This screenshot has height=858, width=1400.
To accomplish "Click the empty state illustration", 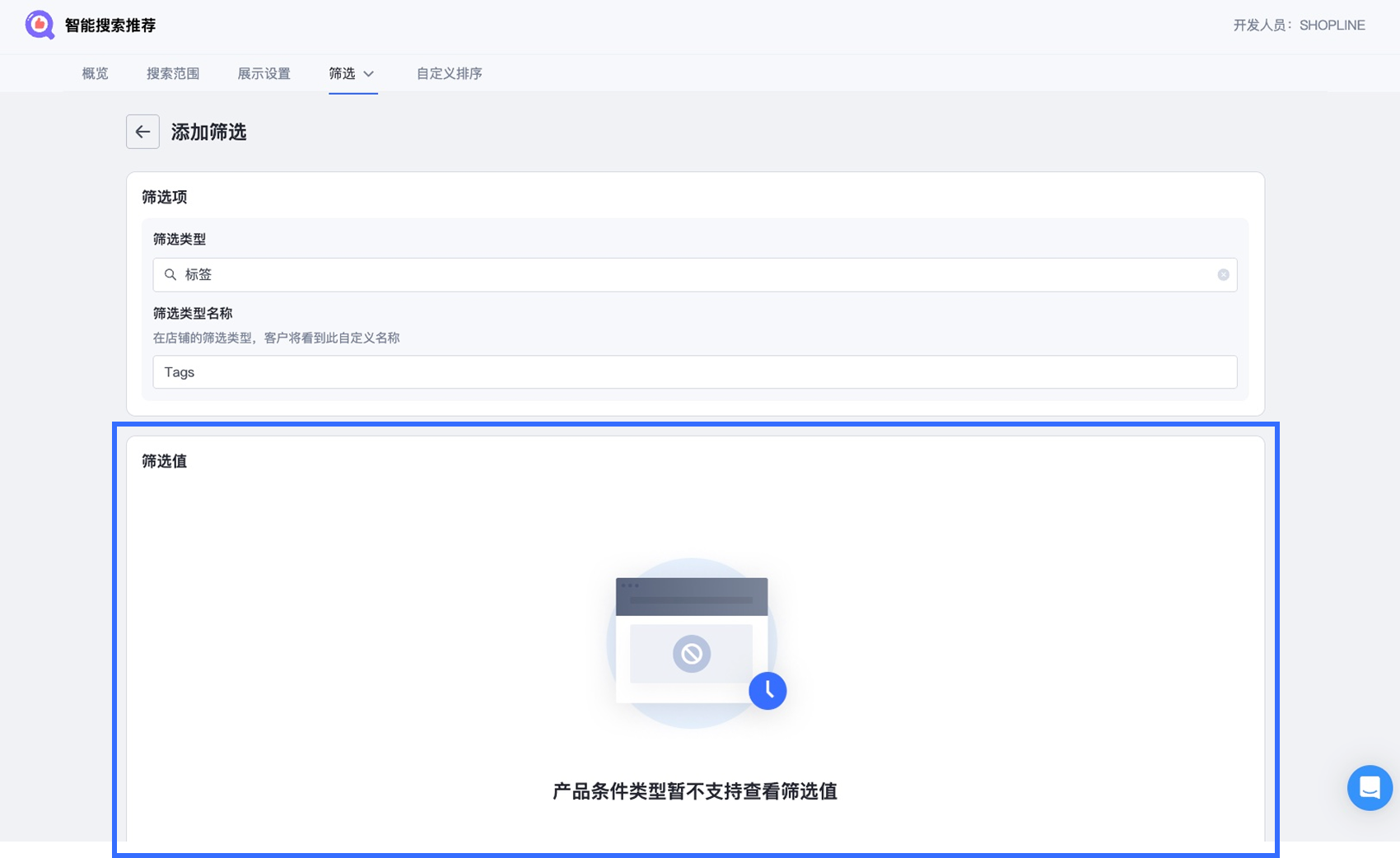I will coord(693,644).
